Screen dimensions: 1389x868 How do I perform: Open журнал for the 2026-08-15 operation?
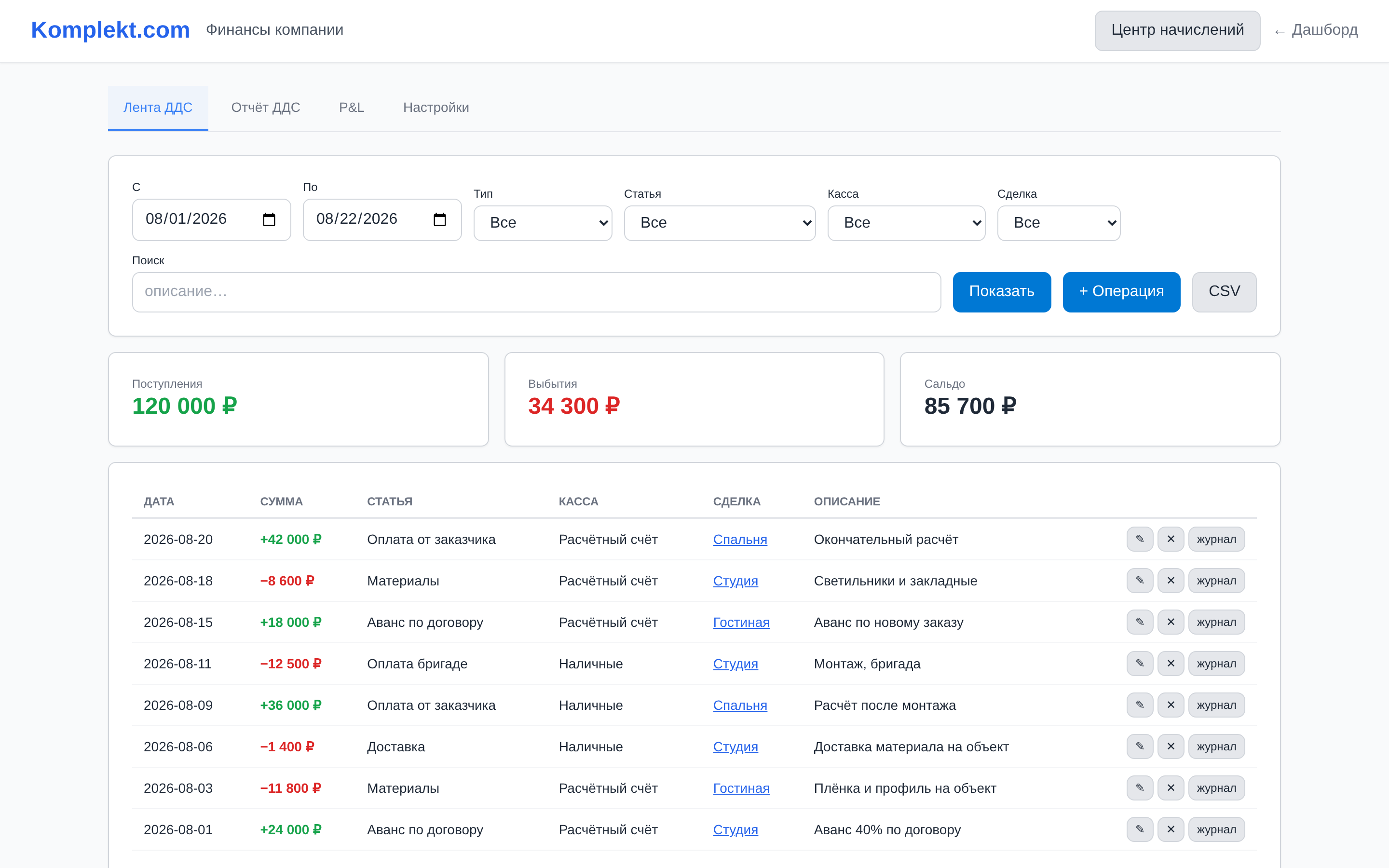point(1216,622)
